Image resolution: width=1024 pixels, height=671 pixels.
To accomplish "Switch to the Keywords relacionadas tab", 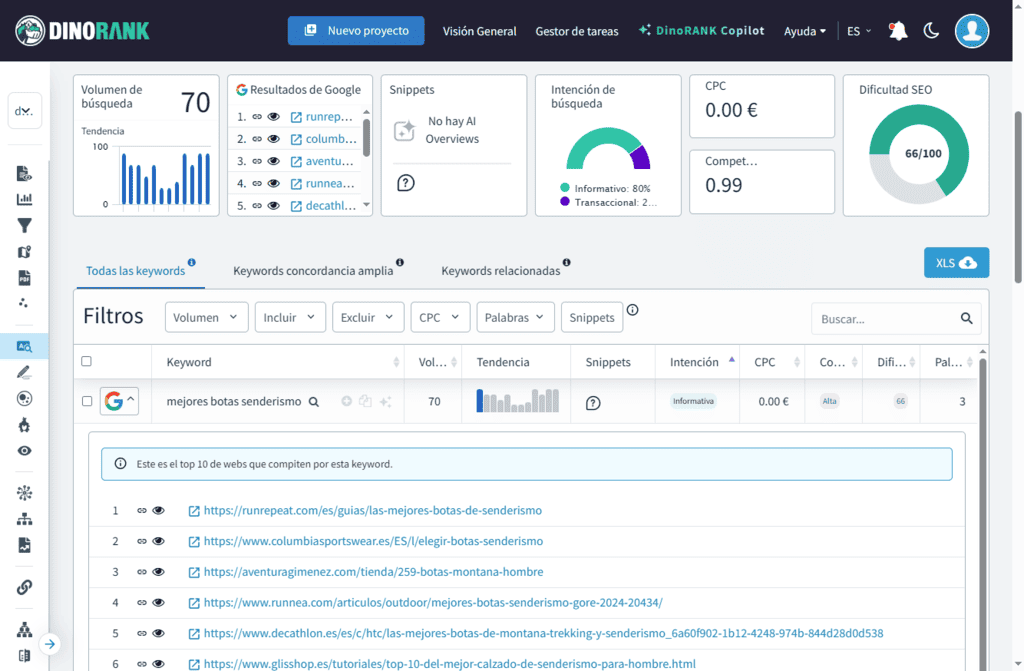I will (502, 268).
